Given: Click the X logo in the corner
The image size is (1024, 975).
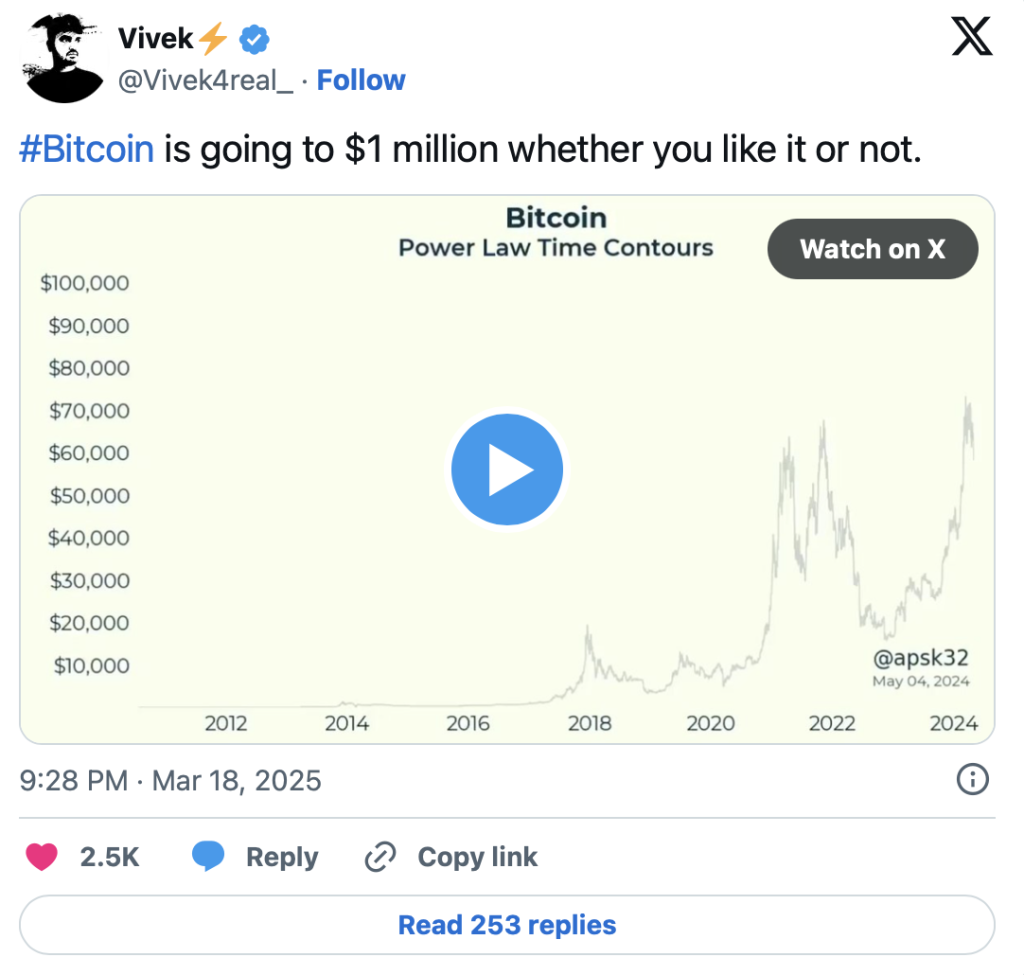Looking at the screenshot, I should click(x=971, y=39).
